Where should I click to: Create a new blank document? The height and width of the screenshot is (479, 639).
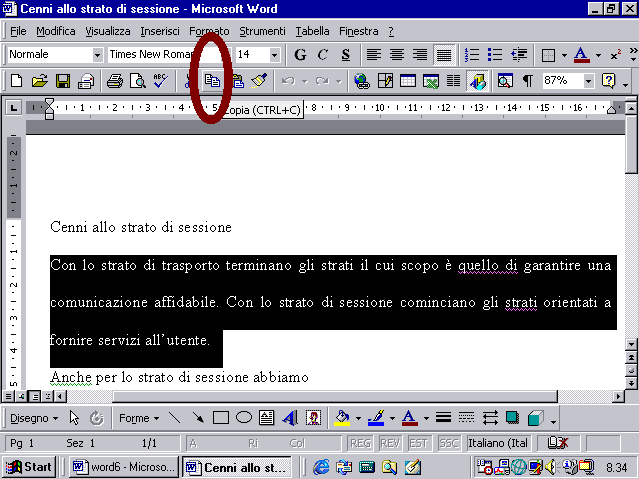point(17,81)
